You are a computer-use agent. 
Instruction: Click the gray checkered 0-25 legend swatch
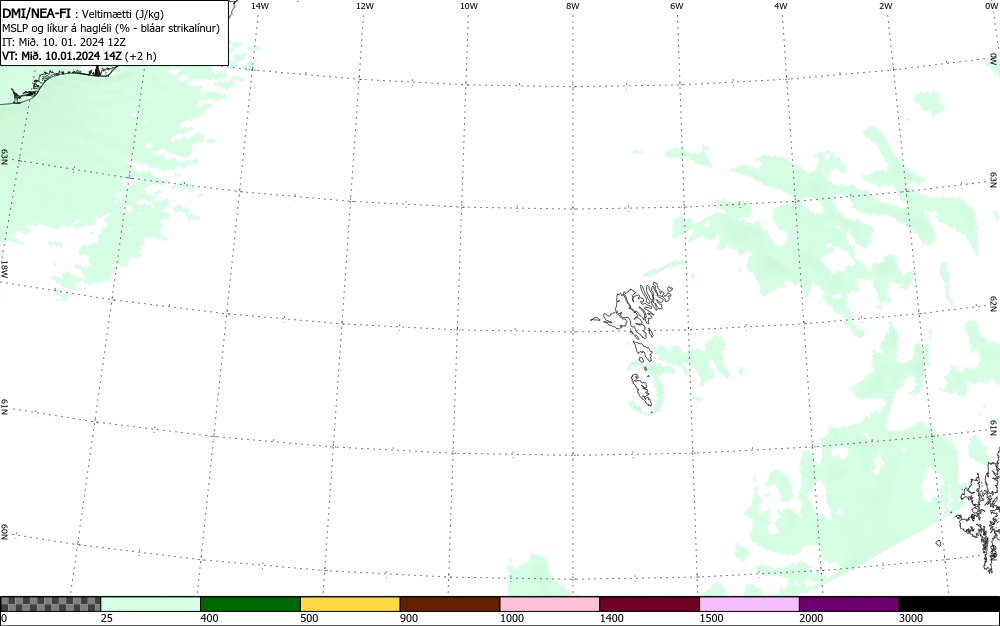pyautogui.click(x=50, y=604)
